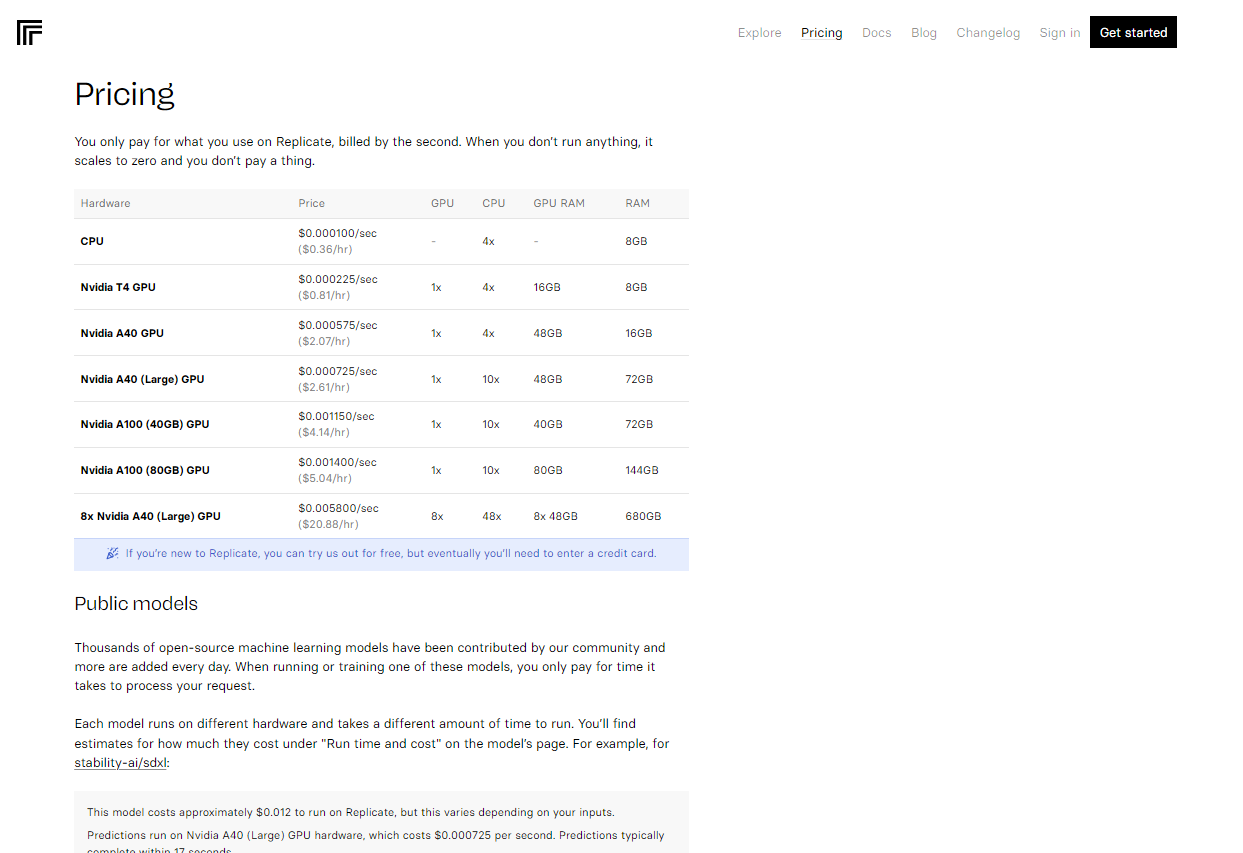Click the CPU column header

click(x=493, y=203)
